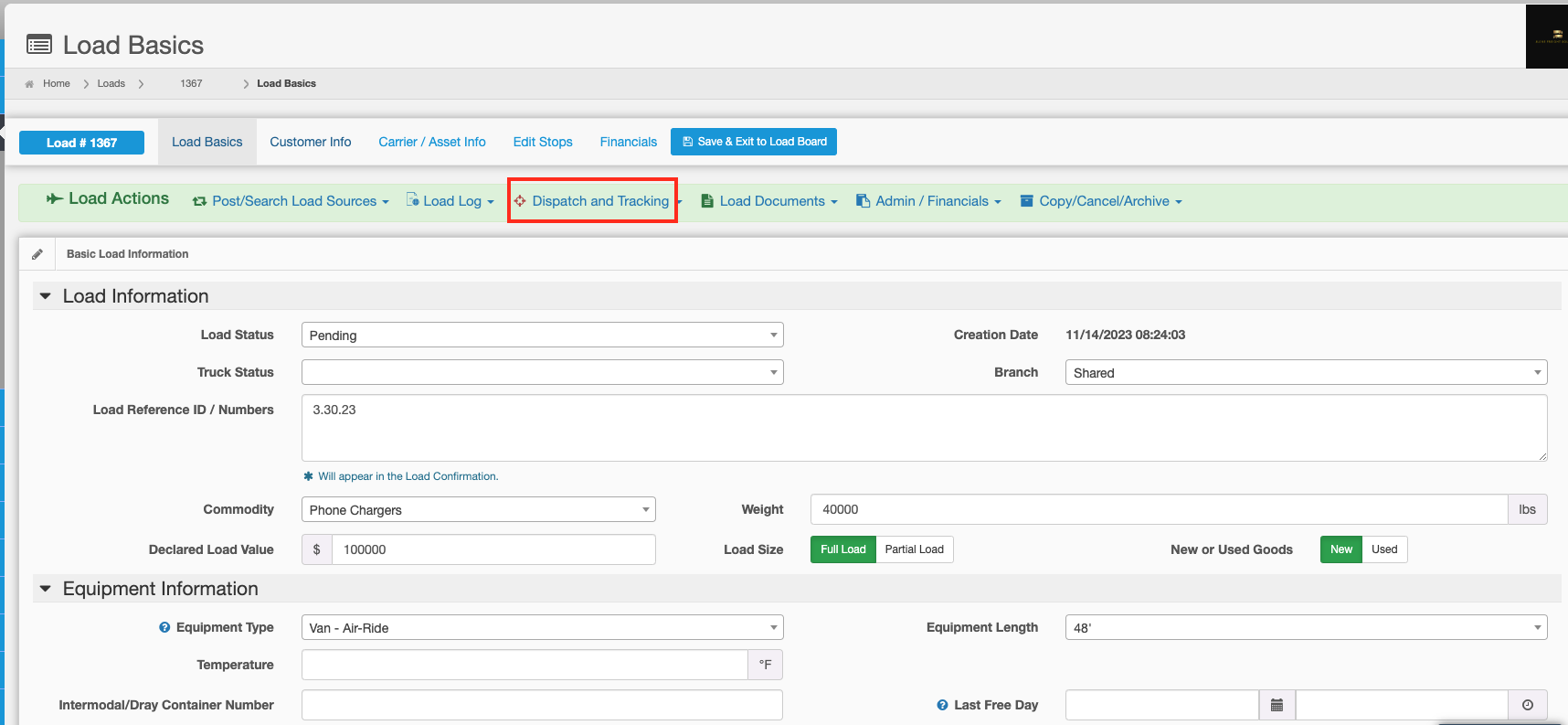Image resolution: width=1568 pixels, height=725 pixels.
Task: Click the Declared Load Value input field
Action: (x=493, y=549)
